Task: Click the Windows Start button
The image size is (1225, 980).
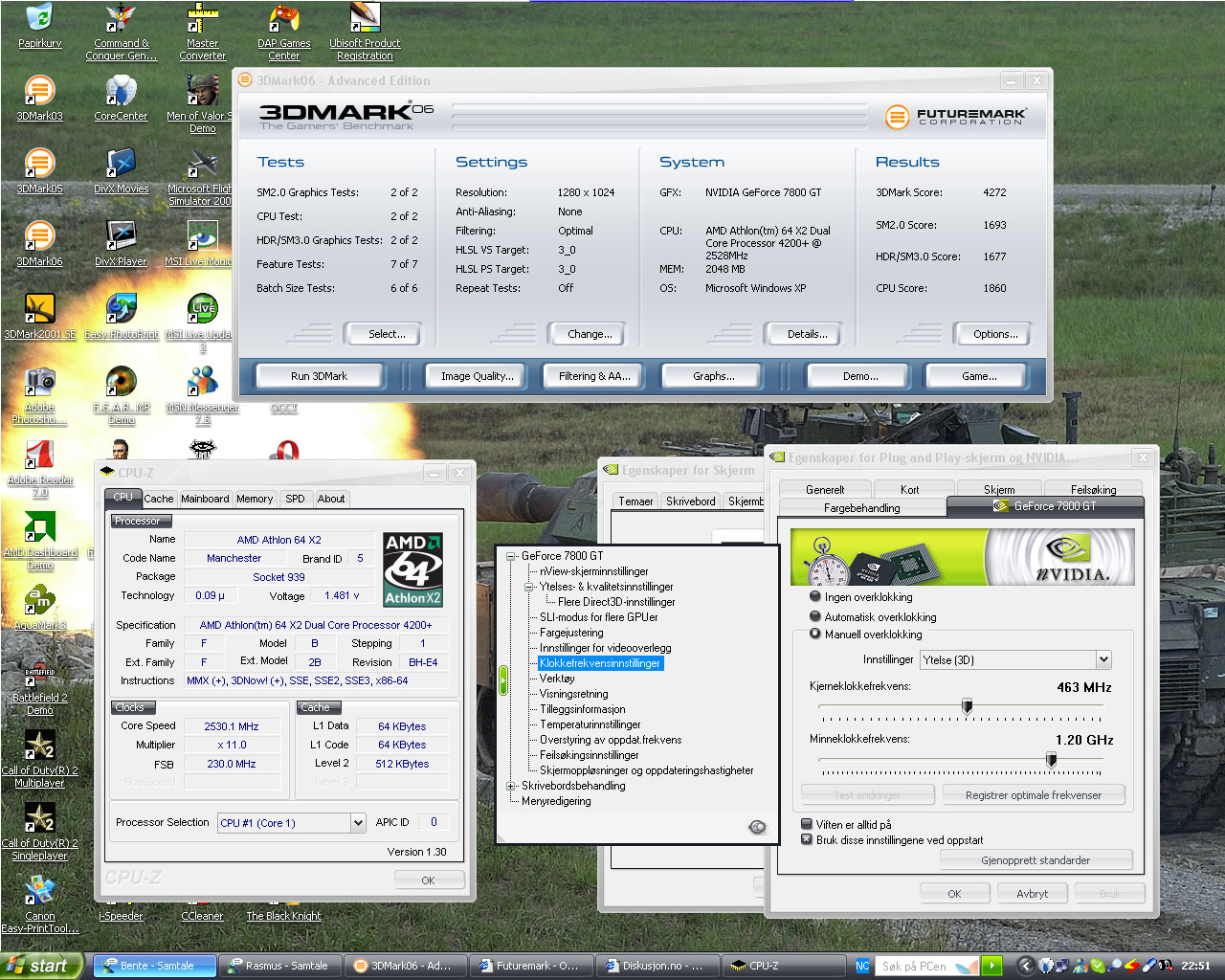Action: tap(41, 966)
